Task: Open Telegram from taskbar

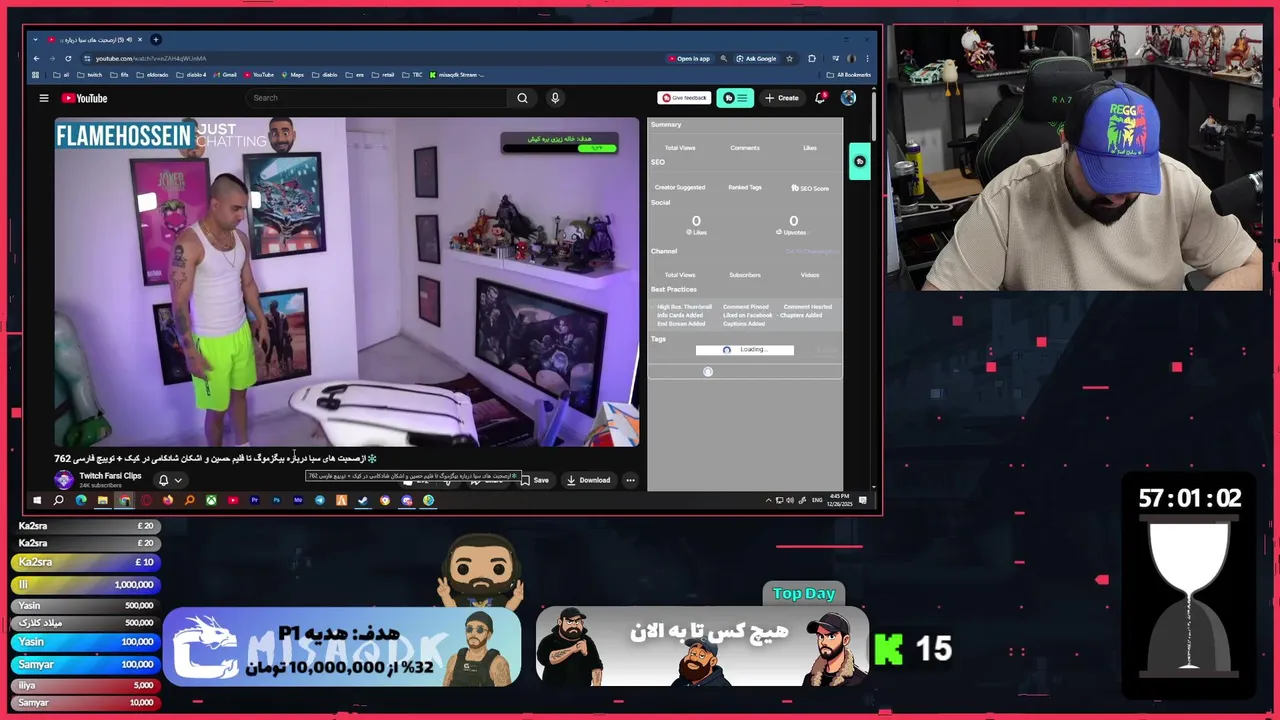Action: [x=320, y=500]
